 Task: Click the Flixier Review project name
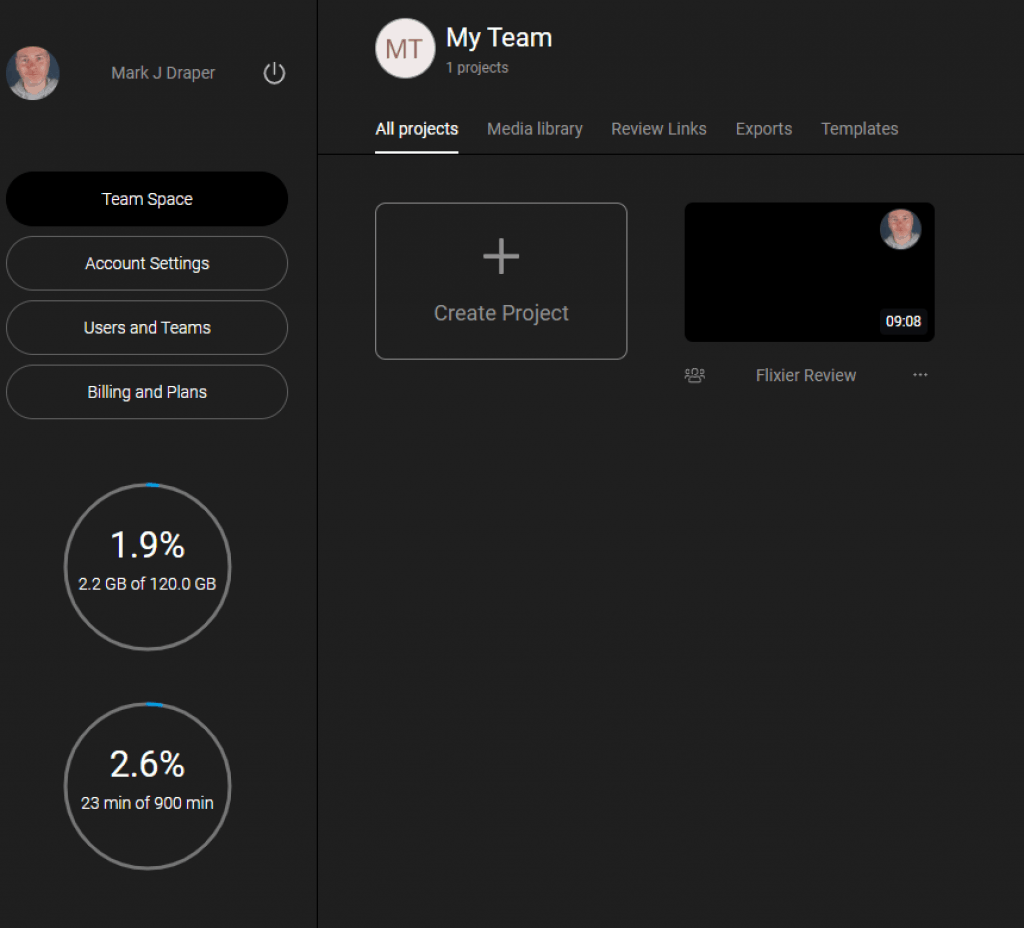pos(805,376)
